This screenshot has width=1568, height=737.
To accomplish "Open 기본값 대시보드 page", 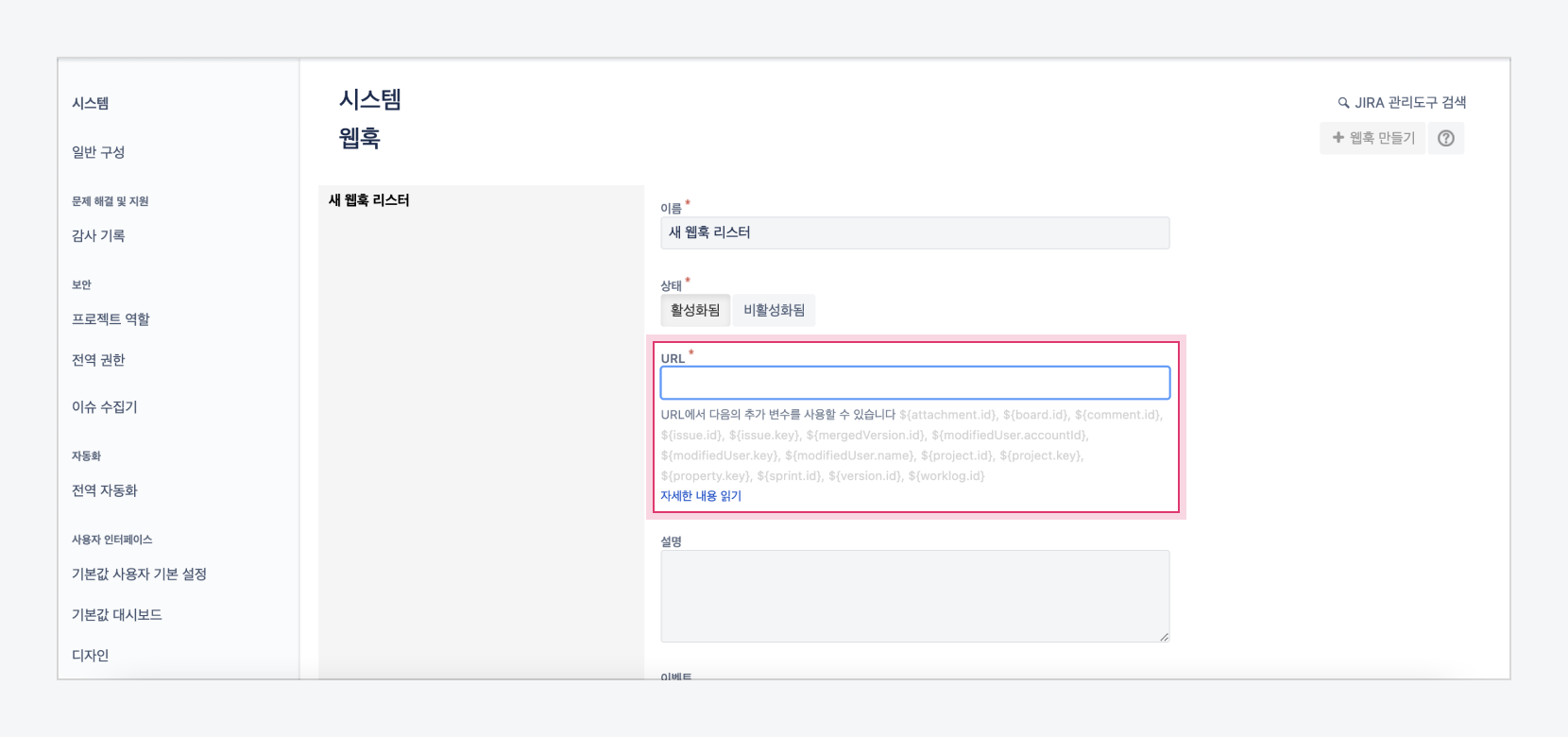I will 117,615.
